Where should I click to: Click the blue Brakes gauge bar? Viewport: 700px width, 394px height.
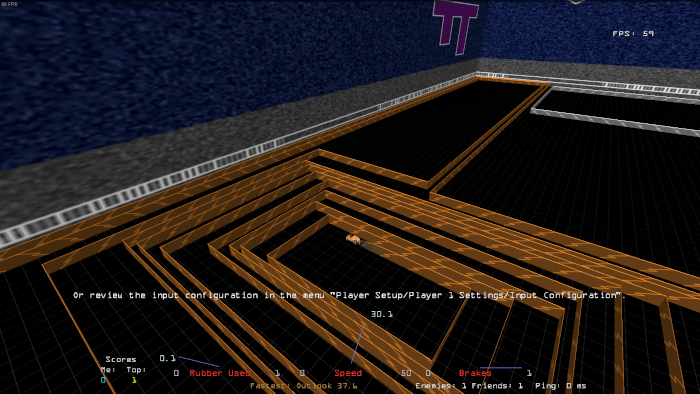point(500,368)
